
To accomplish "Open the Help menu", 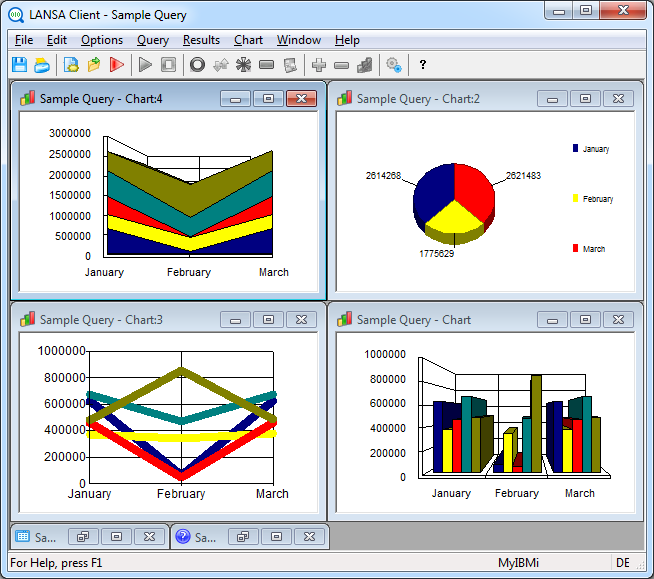I will coord(347,40).
